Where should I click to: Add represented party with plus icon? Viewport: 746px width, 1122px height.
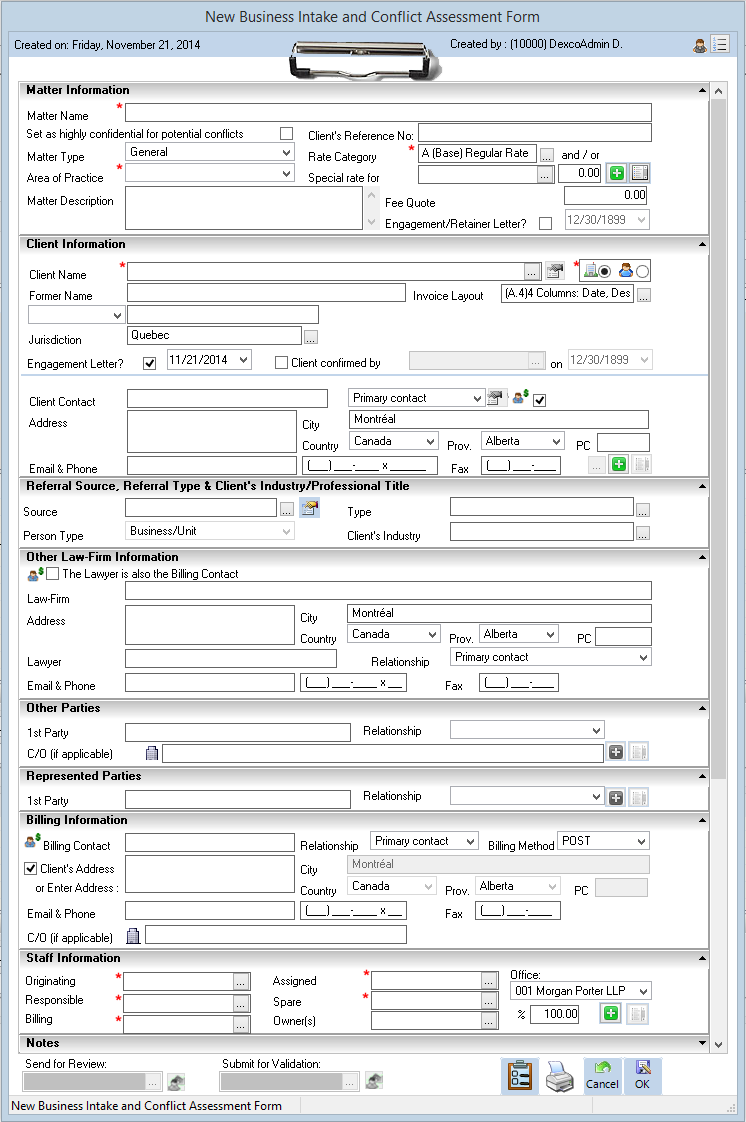coord(616,798)
